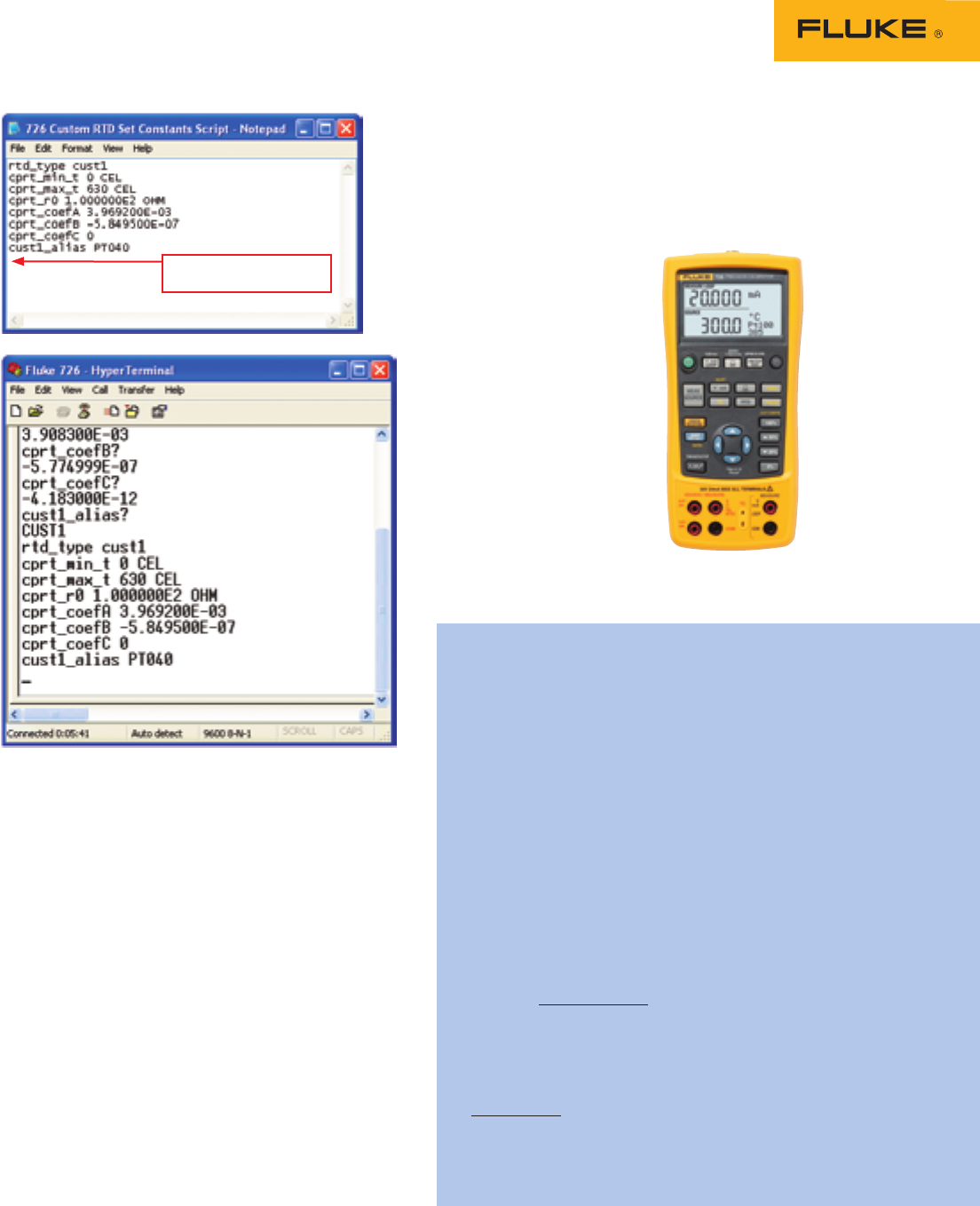Click the Open folder icon in HyperTerminal toolbar
The width and height of the screenshot is (980, 1206).
36,411
